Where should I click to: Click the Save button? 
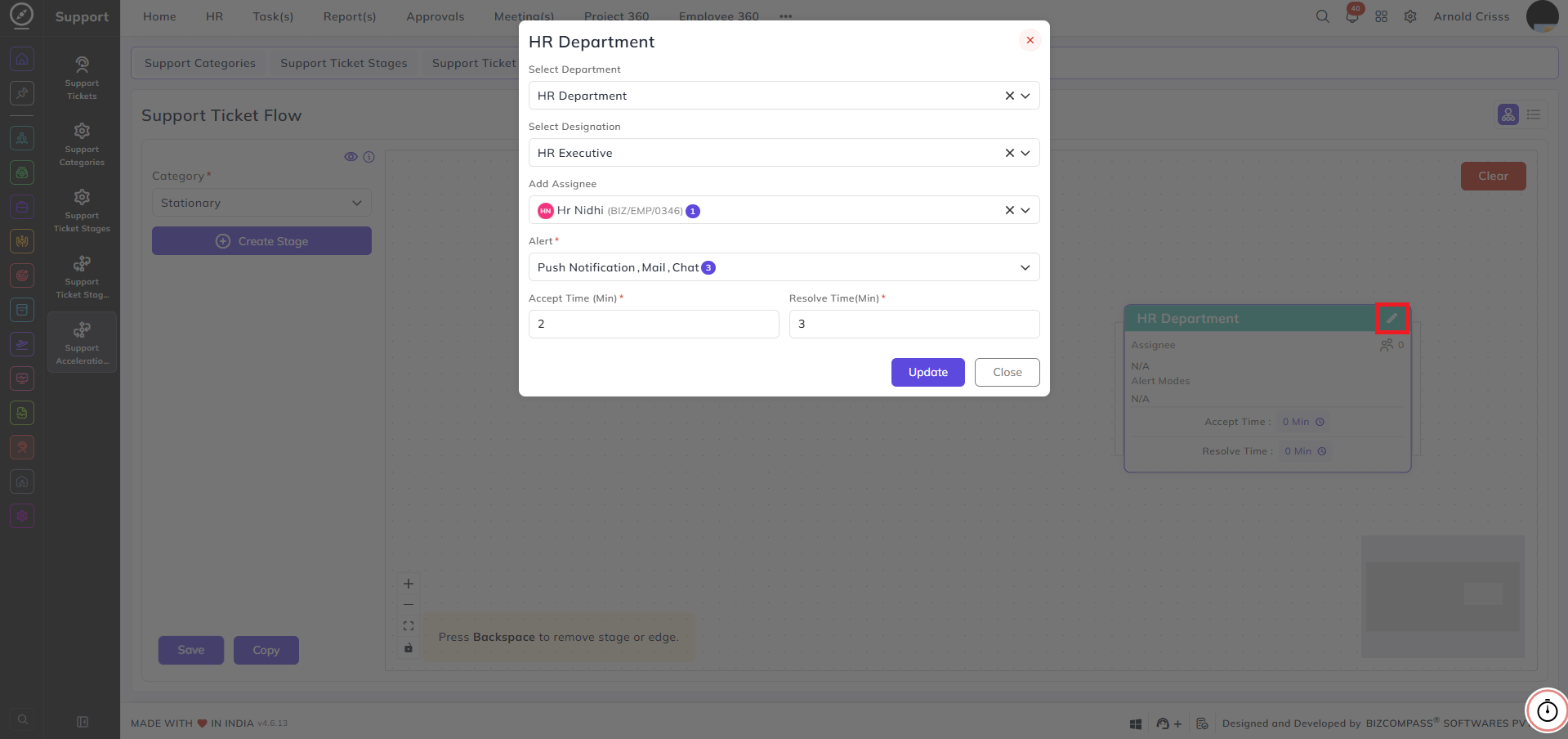coord(191,650)
